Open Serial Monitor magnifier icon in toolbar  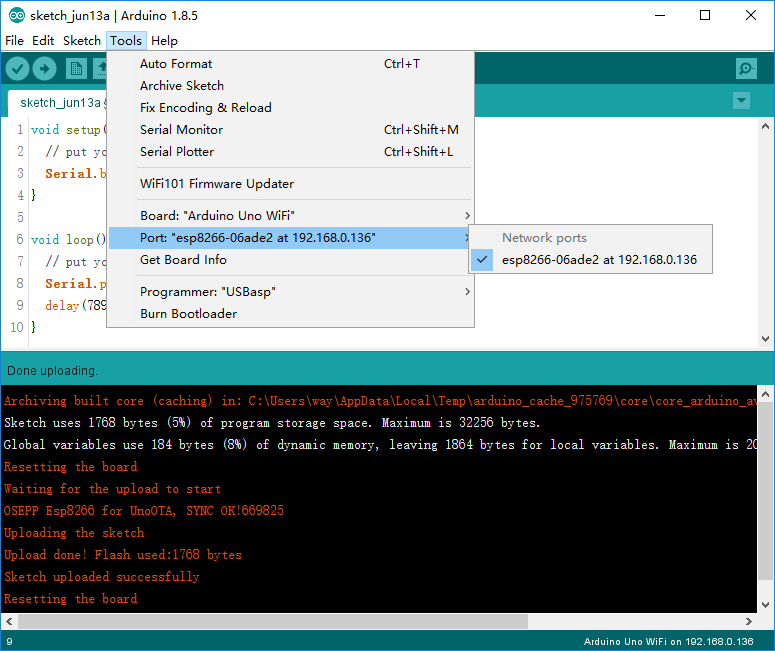[746, 68]
